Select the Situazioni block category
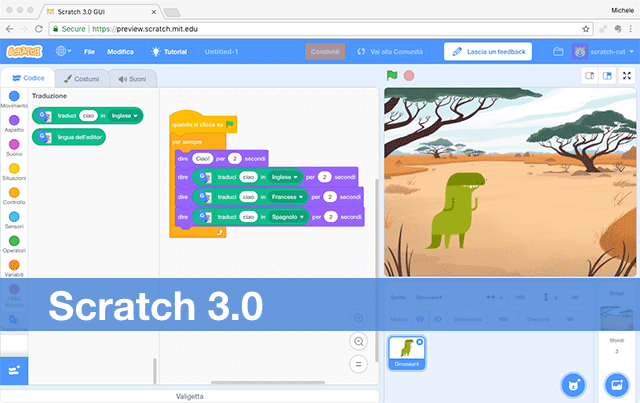The width and height of the screenshot is (640, 403). click(14, 171)
